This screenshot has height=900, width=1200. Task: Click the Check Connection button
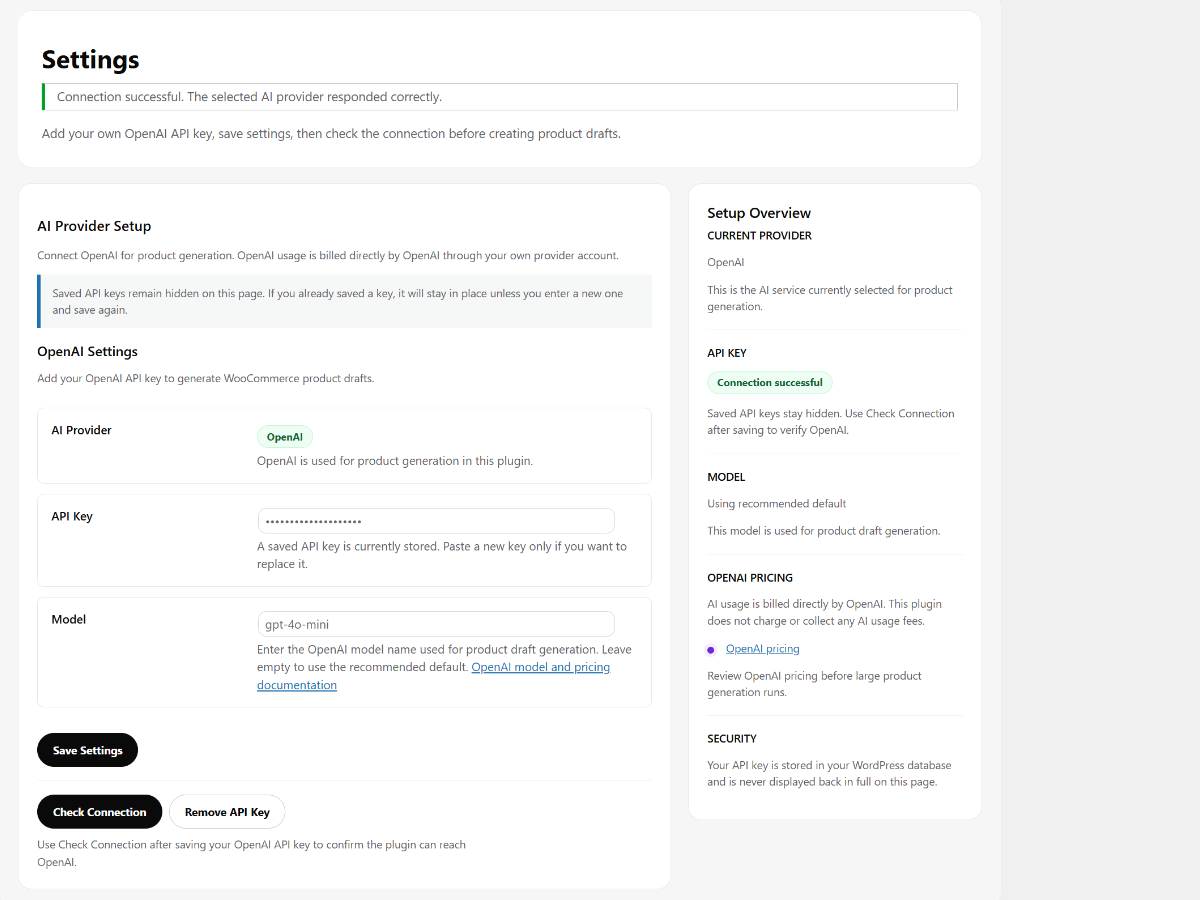tap(99, 812)
